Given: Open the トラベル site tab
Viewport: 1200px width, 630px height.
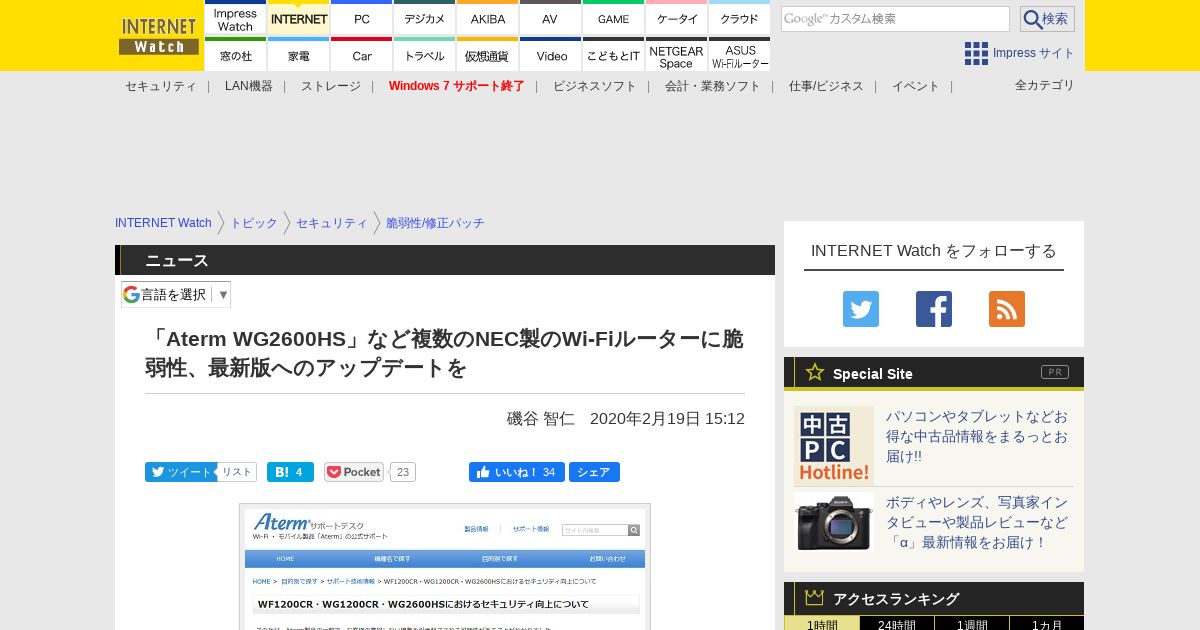Looking at the screenshot, I should click(425, 54).
